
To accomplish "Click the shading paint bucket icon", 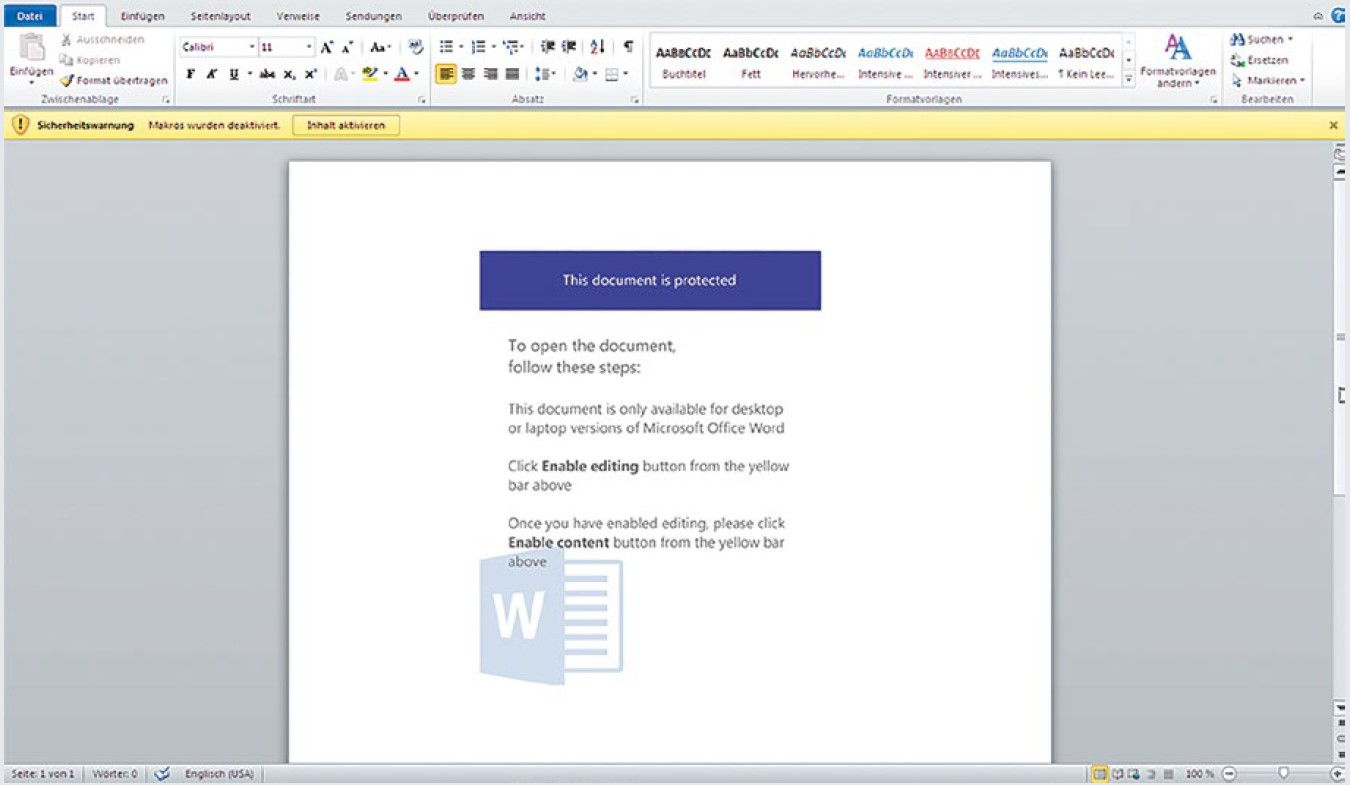I will (x=580, y=74).
